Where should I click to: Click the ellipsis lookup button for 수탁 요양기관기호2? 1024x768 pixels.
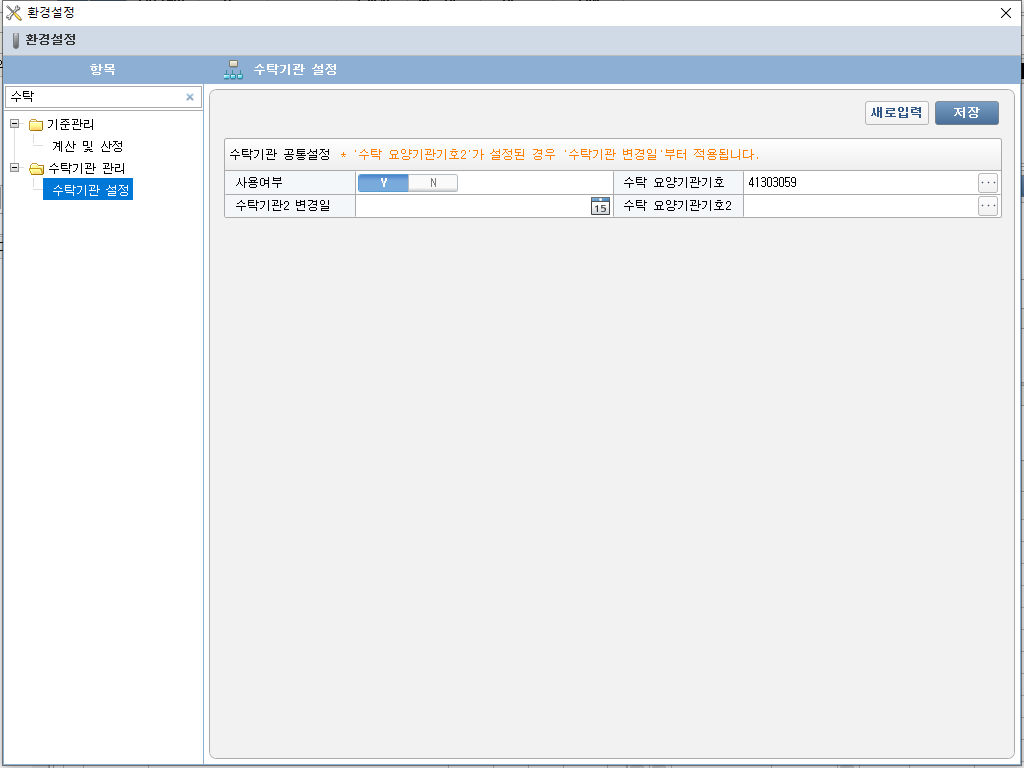(x=988, y=206)
